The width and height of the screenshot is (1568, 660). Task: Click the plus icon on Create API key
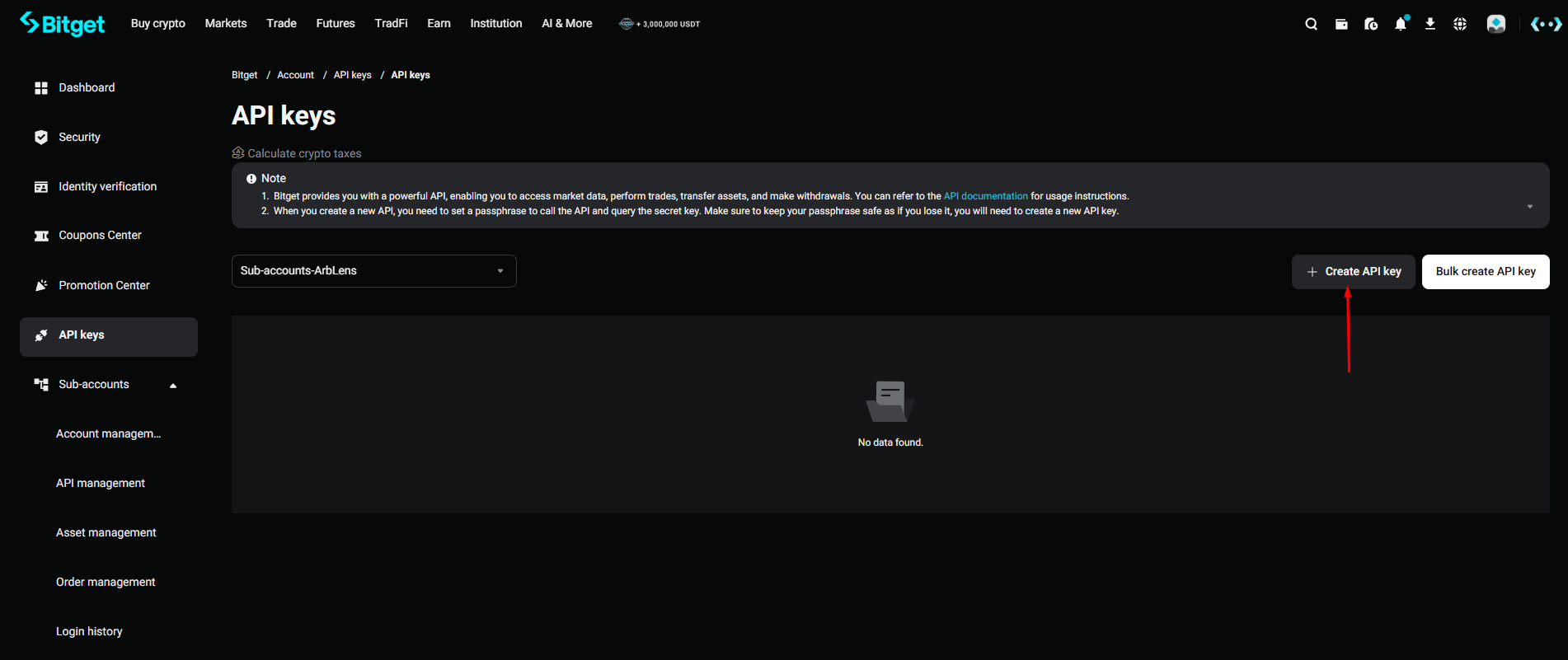(1312, 272)
